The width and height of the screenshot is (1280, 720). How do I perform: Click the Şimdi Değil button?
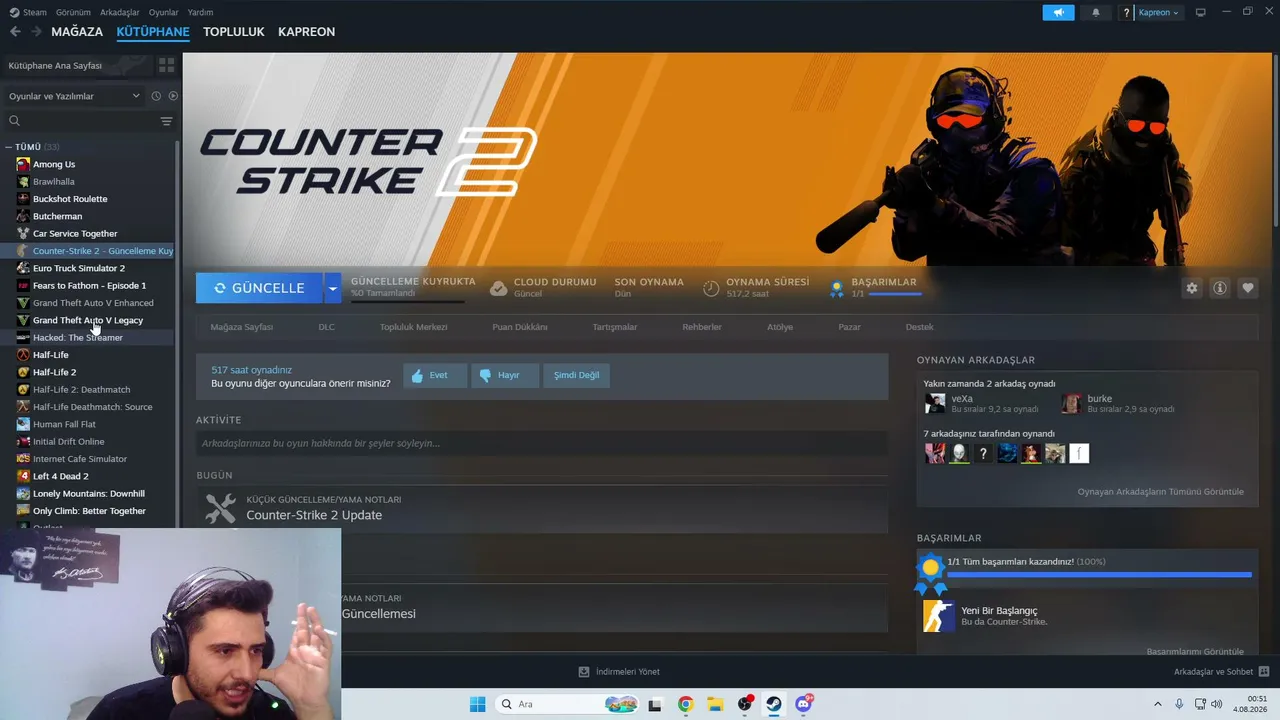point(577,375)
